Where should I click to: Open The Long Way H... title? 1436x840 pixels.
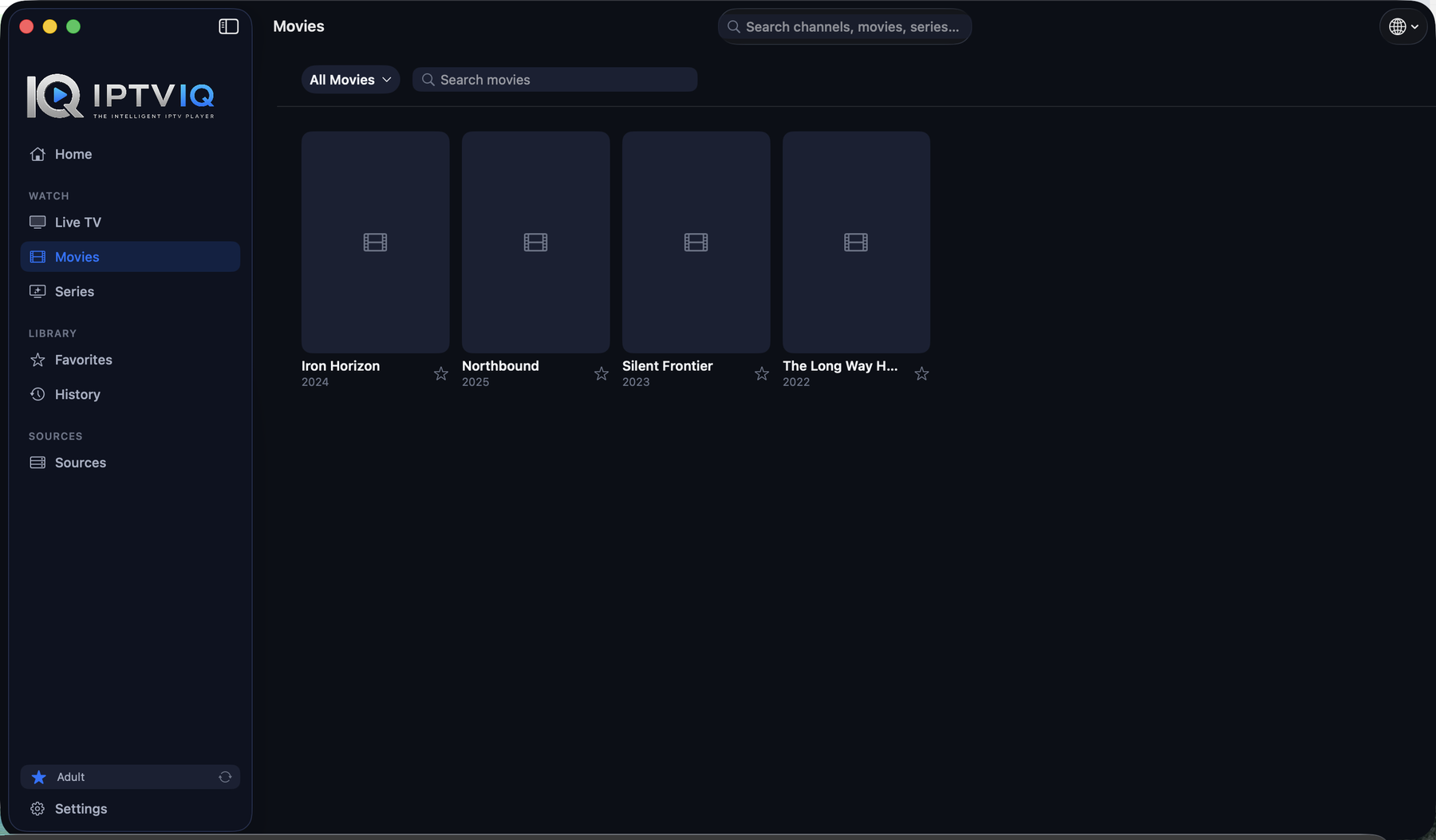840,366
